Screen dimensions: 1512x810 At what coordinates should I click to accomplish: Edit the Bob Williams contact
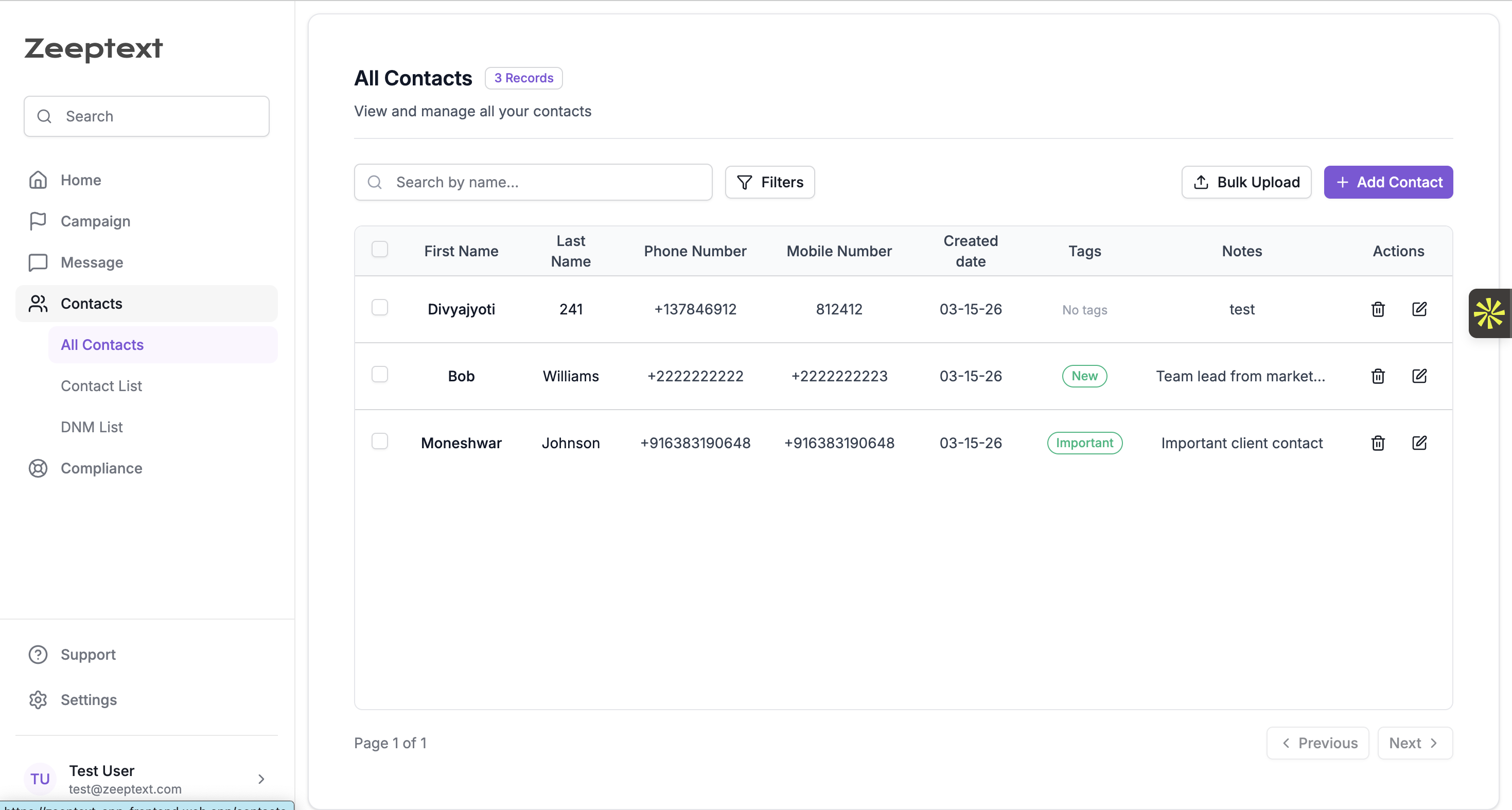1419,376
